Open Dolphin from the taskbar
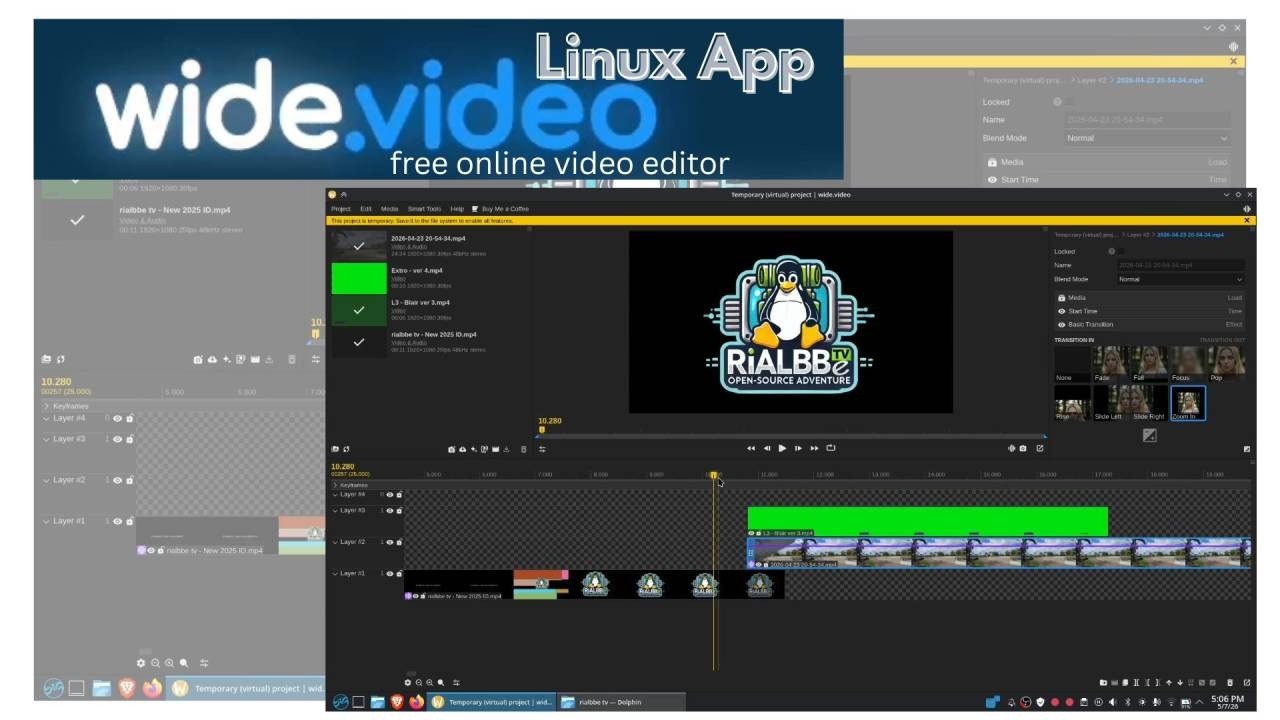The width and height of the screenshot is (1280, 720). pyautogui.click(x=620, y=702)
